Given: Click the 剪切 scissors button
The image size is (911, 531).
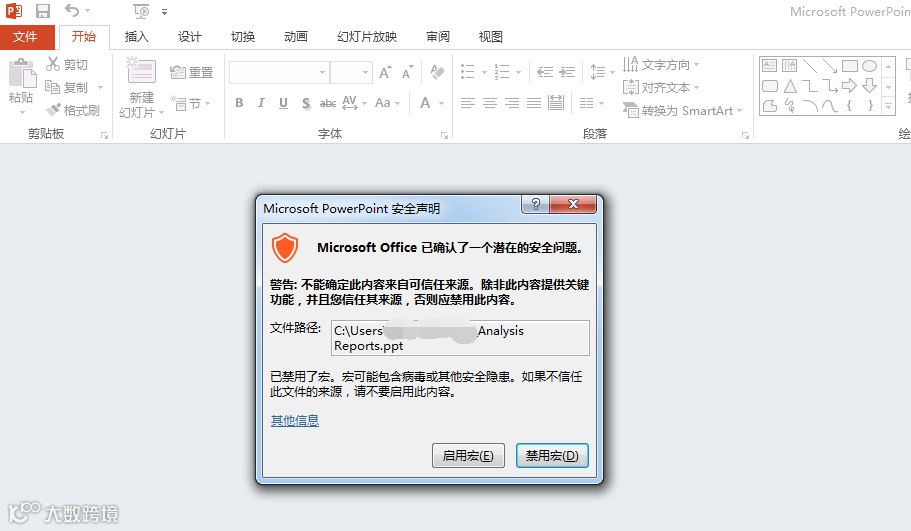Looking at the screenshot, I should pyautogui.click(x=67, y=64).
